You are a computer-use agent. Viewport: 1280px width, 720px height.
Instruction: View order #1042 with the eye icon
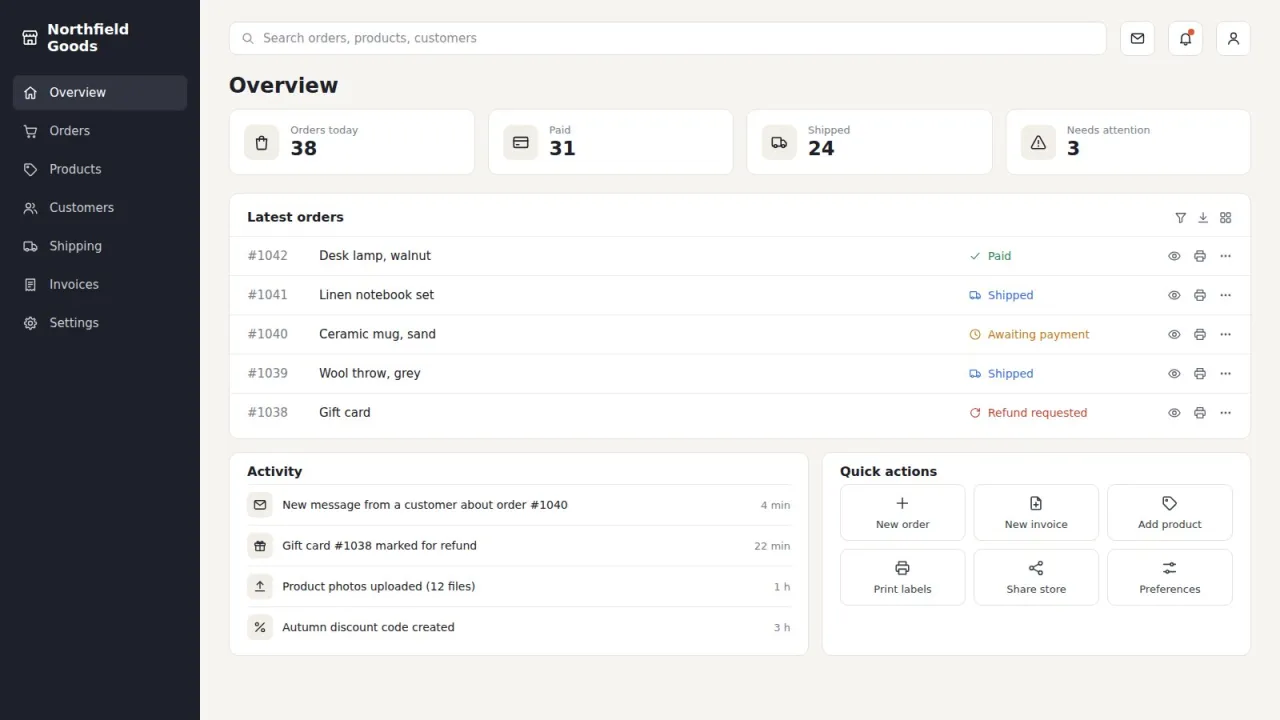1174,256
